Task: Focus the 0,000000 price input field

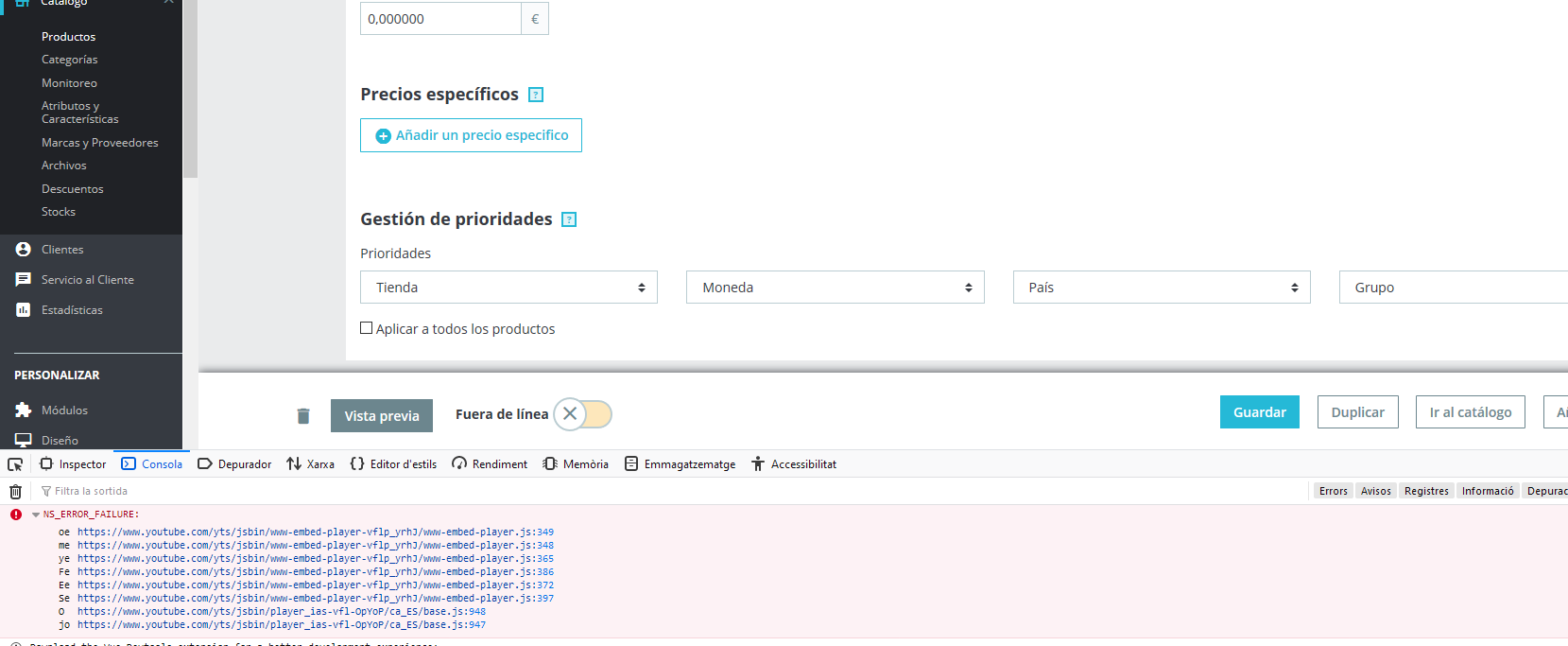Action: pyautogui.click(x=440, y=19)
